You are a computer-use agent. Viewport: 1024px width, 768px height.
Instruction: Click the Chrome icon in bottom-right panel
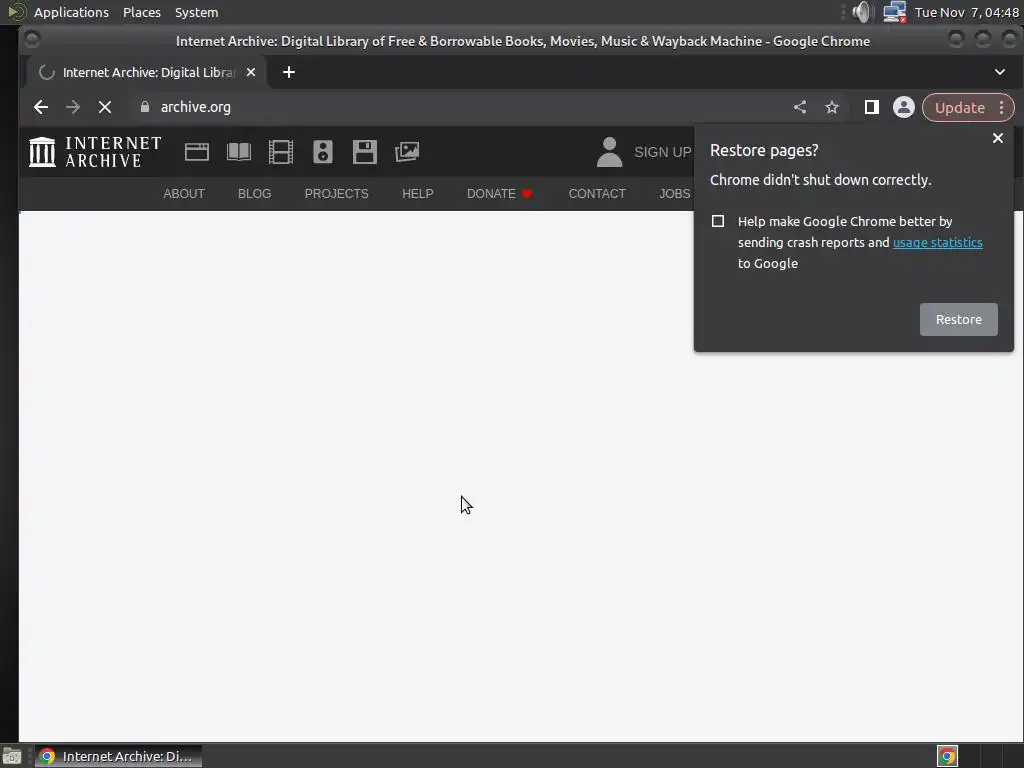pos(948,756)
